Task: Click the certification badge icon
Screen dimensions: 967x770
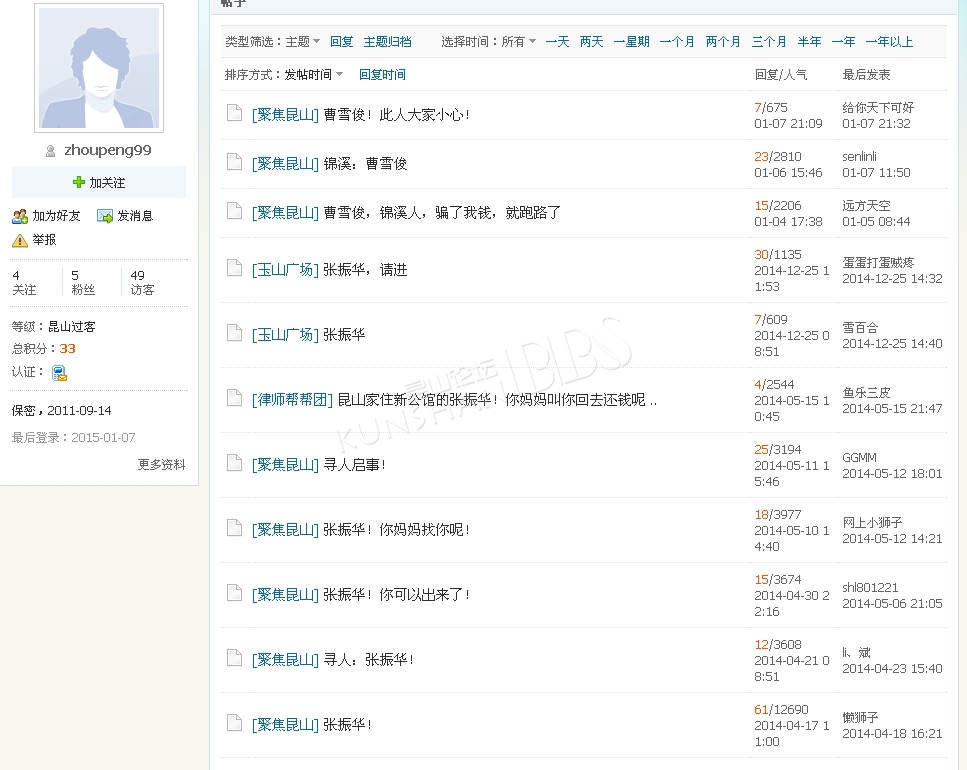Action: [x=60, y=373]
